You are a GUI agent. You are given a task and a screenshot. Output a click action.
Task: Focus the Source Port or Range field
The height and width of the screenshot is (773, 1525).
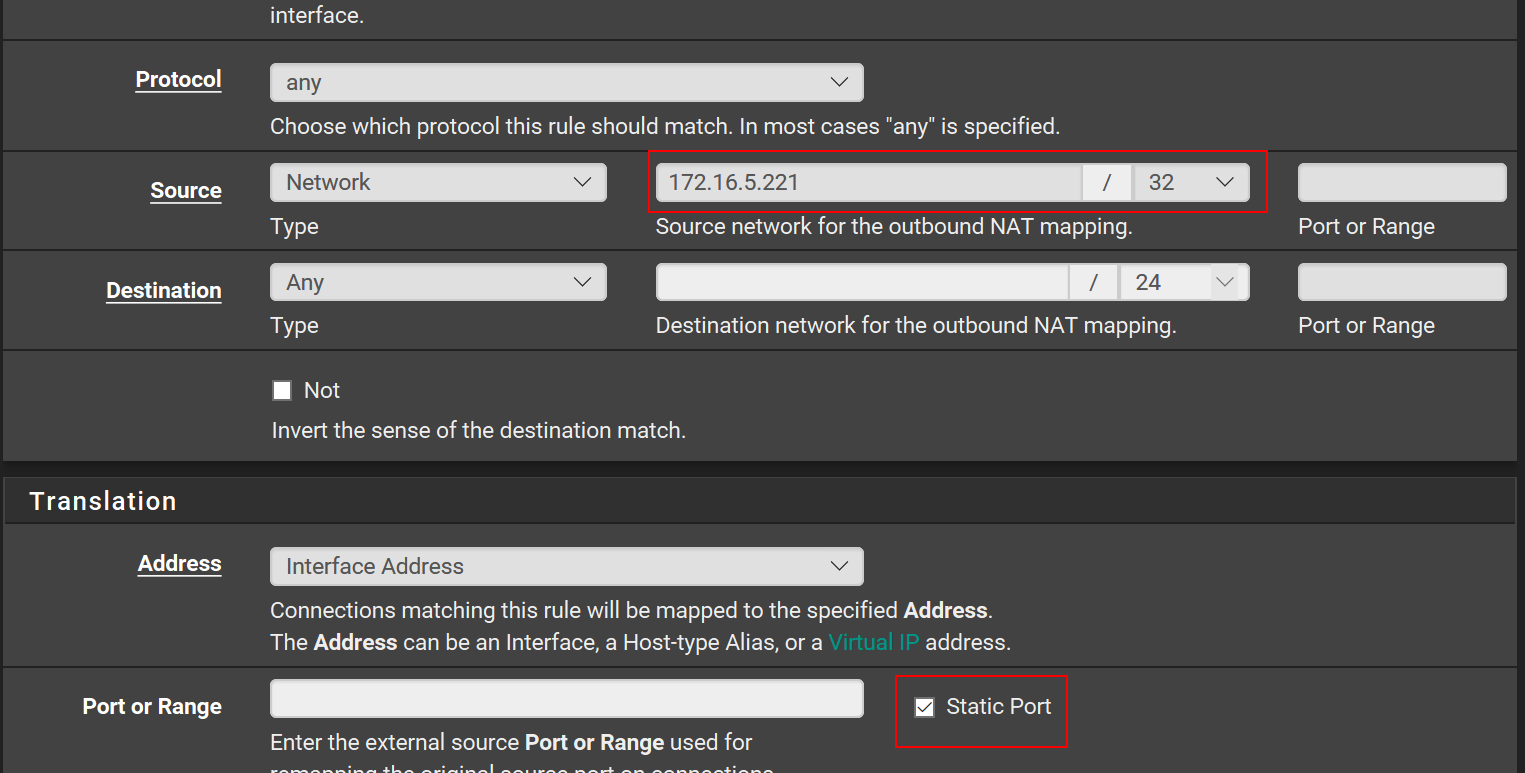click(x=1401, y=183)
